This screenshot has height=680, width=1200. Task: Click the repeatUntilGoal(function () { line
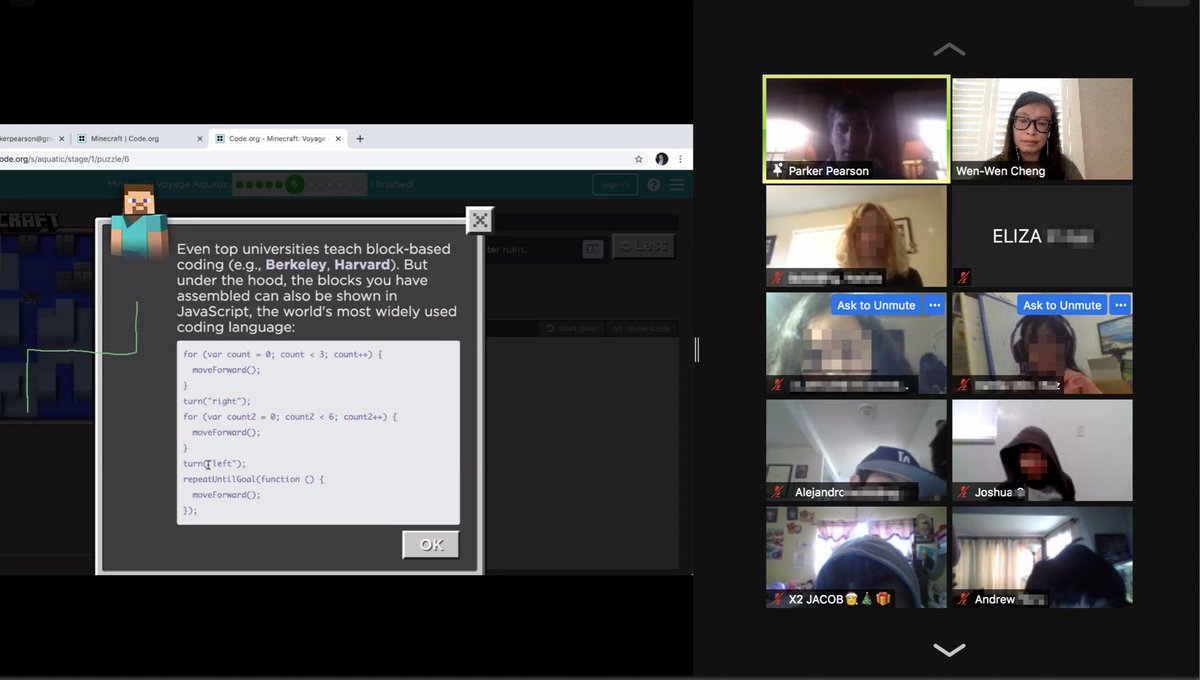point(254,479)
